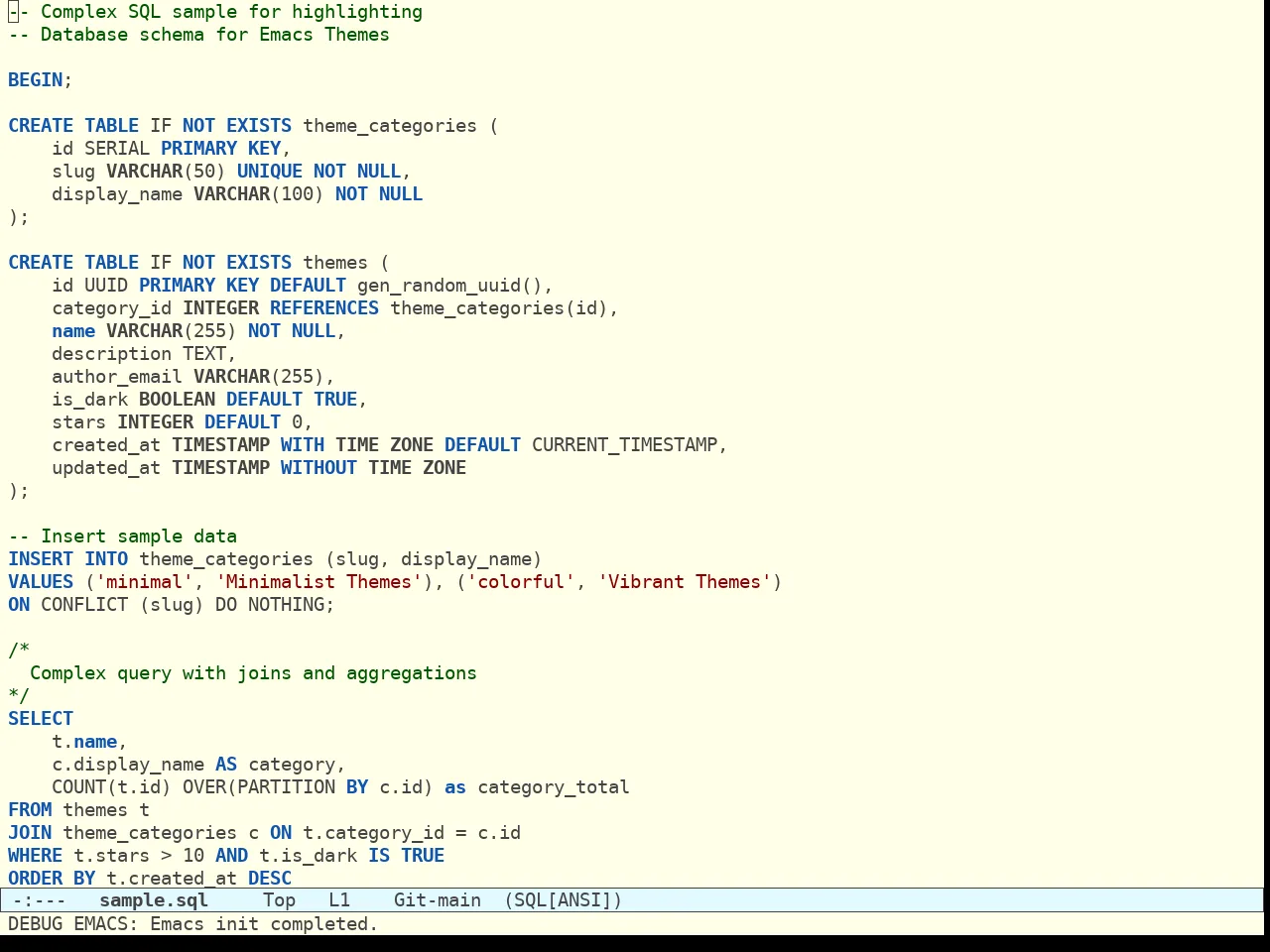Click 'is_dark BOOLEAN' column definition
This screenshot has height=952, width=1270.
coord(134,400)
